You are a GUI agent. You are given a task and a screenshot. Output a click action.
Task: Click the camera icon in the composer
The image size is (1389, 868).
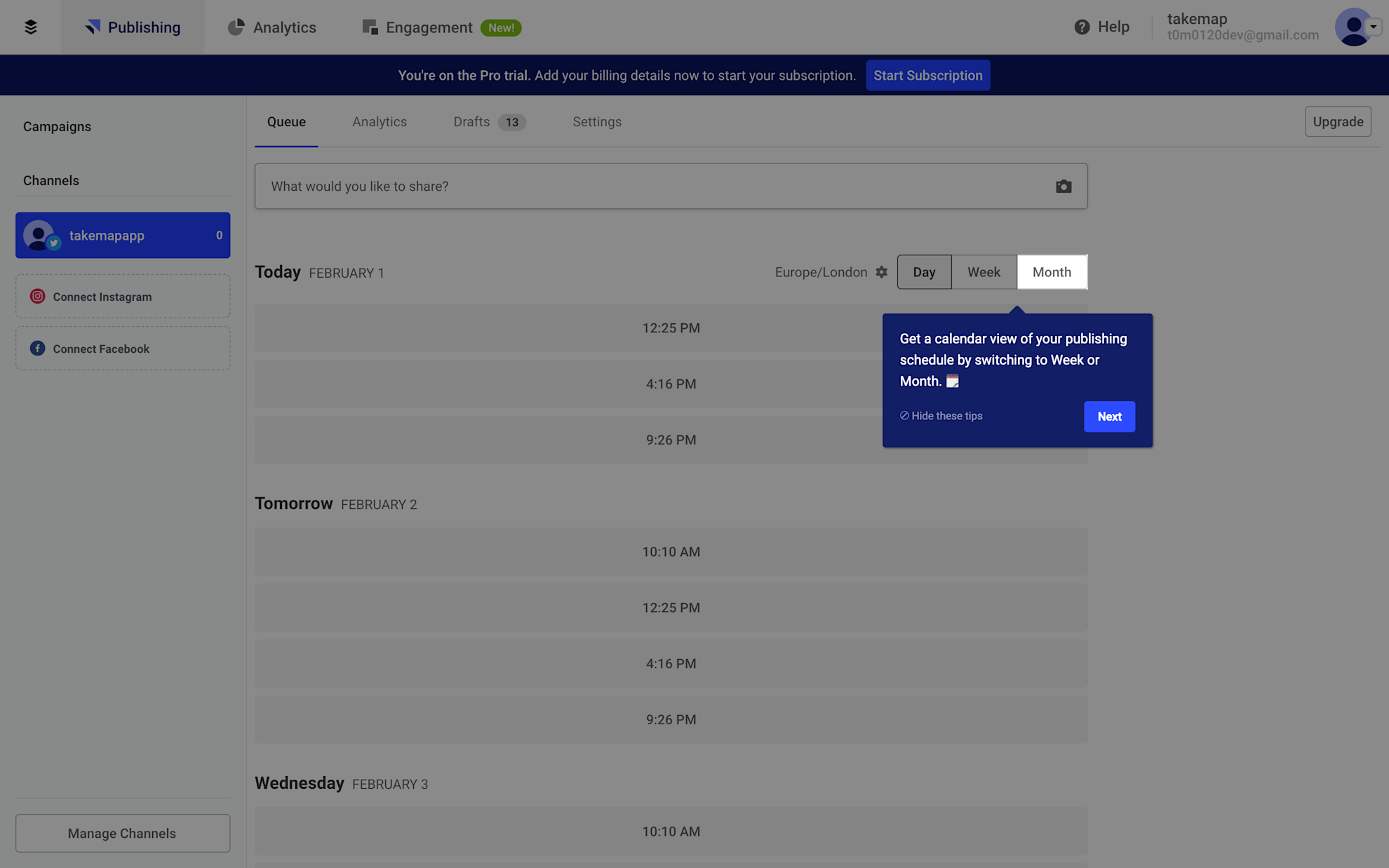click(x=1063, y=186)
